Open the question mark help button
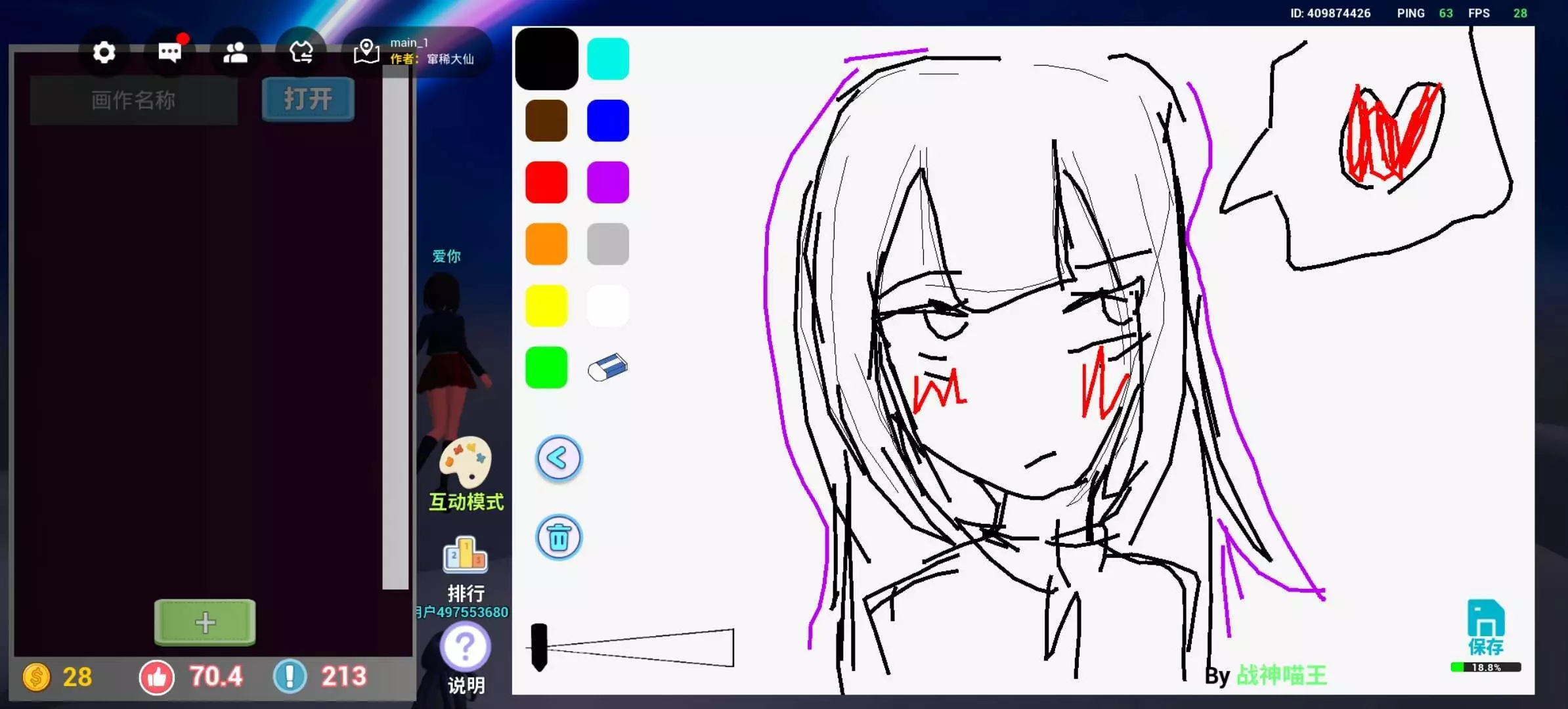The width and height of the screenshot is (1568, 709). [465, 647]
